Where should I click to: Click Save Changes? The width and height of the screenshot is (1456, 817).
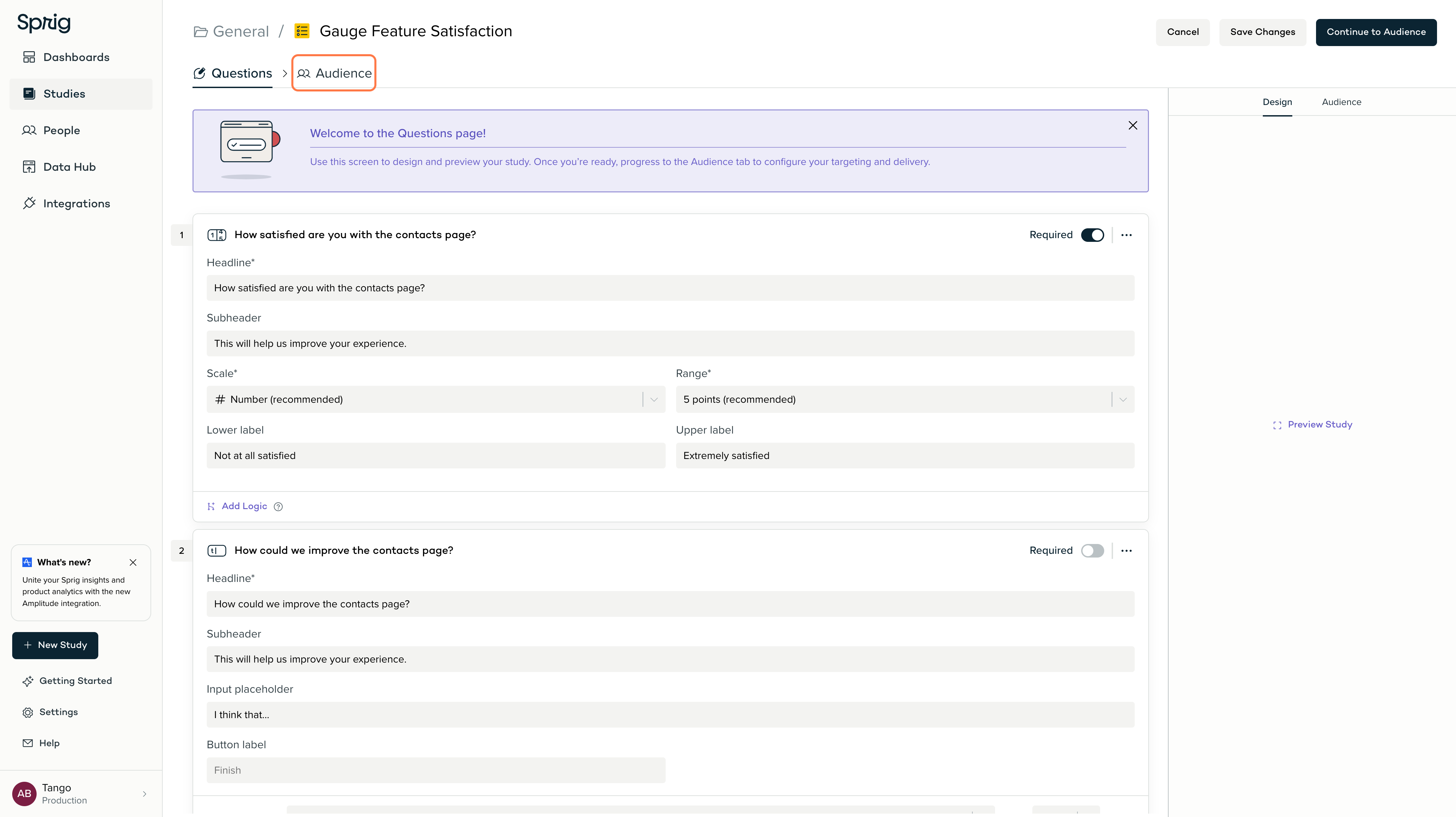point(1262,32)
